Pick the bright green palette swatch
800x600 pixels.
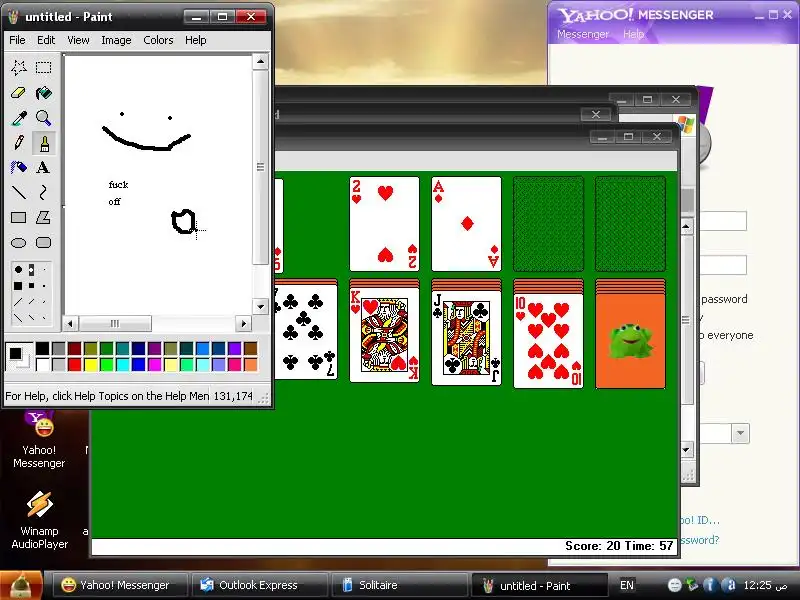[x=107, y=364]
